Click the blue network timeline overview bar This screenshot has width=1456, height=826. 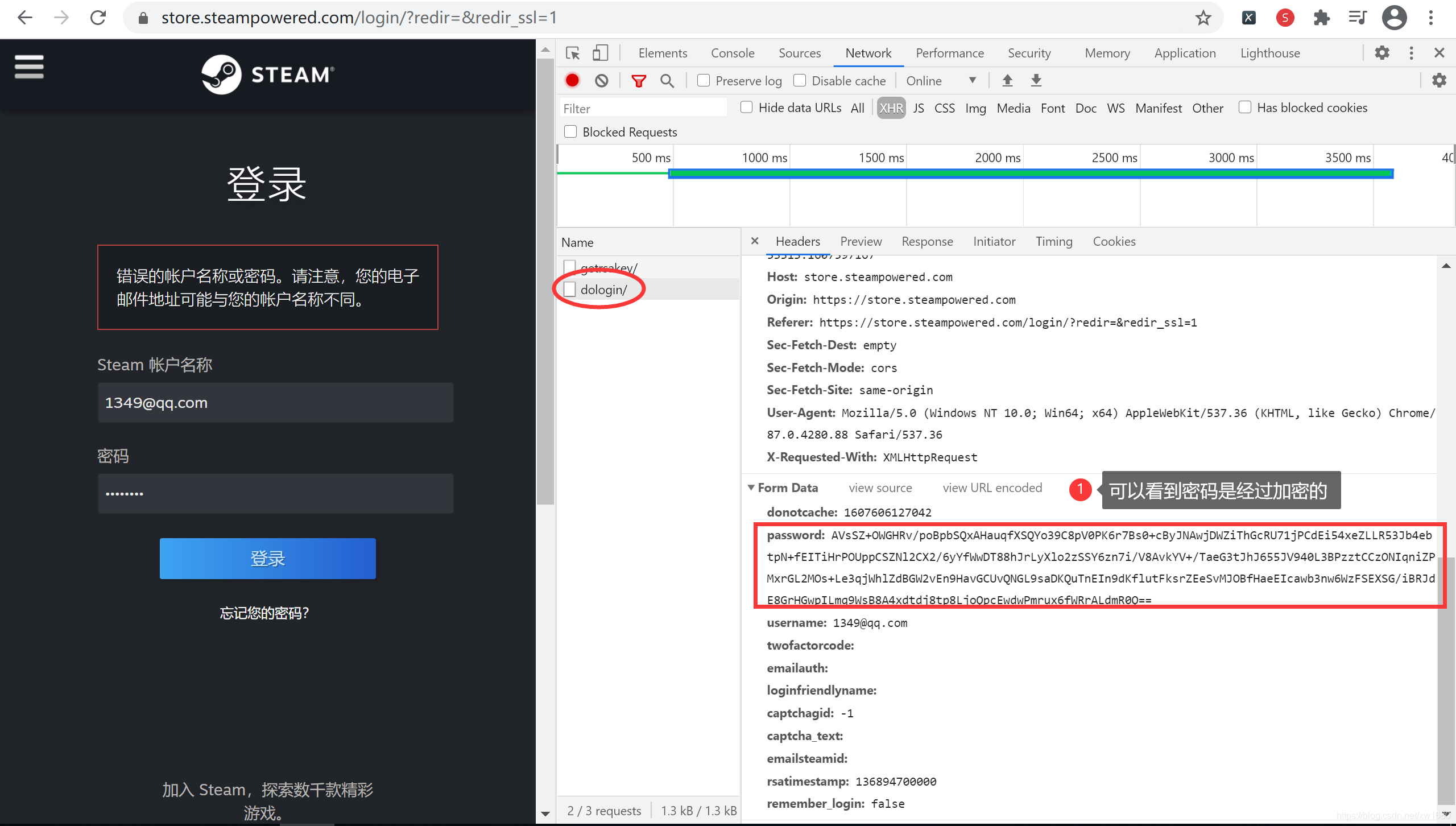point(1031,174)
